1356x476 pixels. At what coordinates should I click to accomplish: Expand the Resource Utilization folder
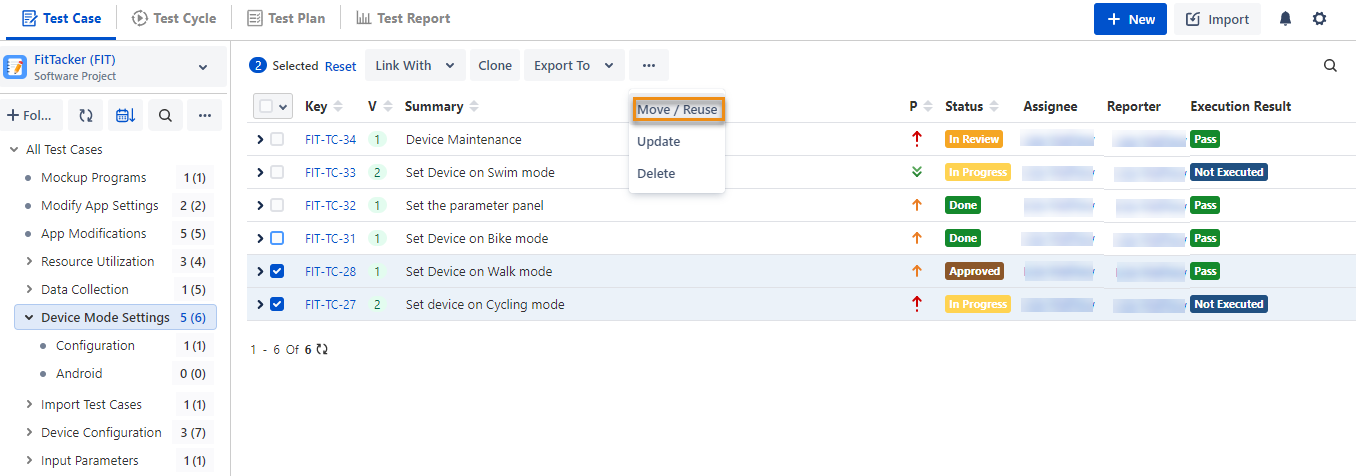[x=29, y=262]
